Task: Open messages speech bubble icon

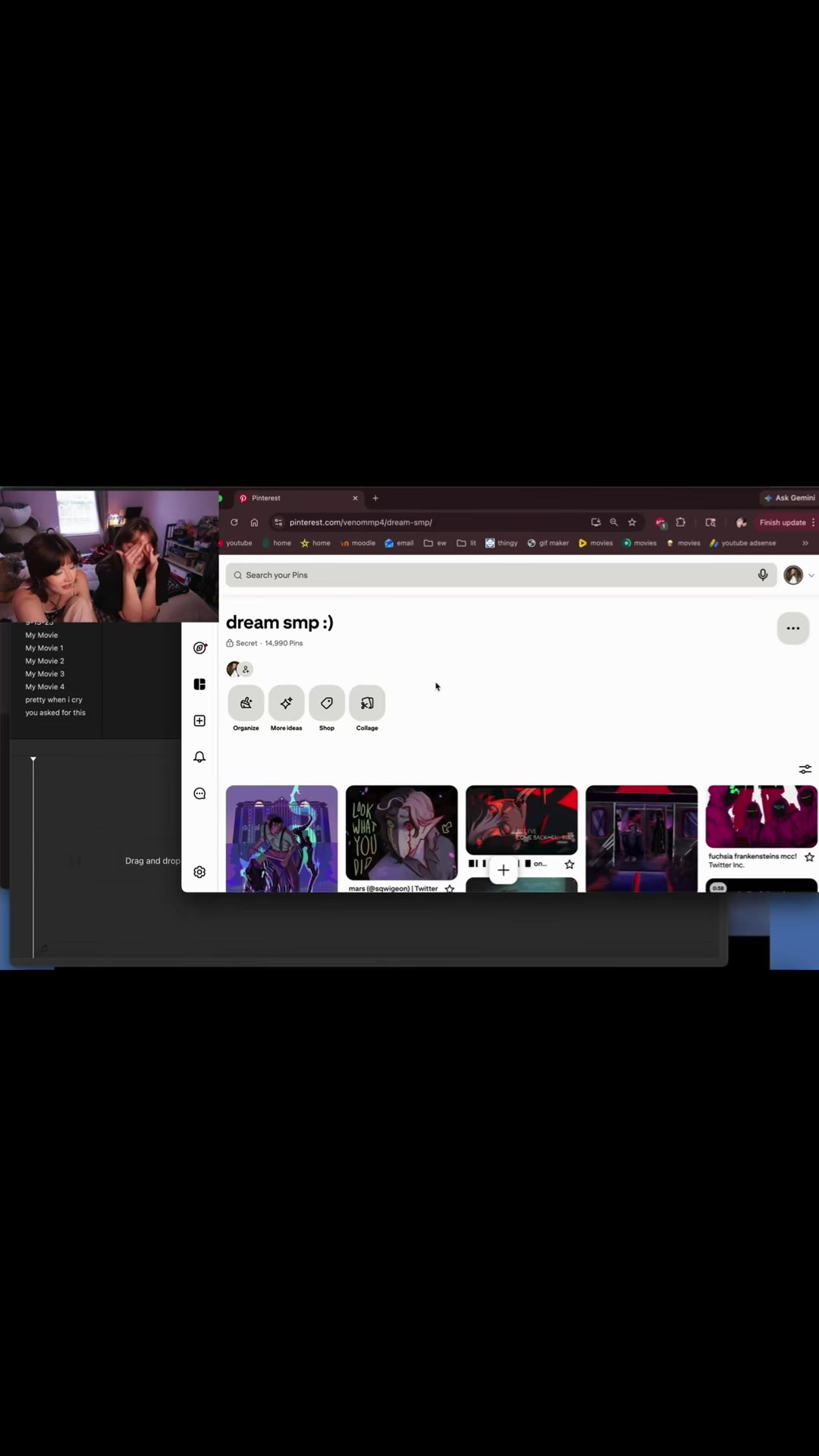Action: click(x=199, y=793)
